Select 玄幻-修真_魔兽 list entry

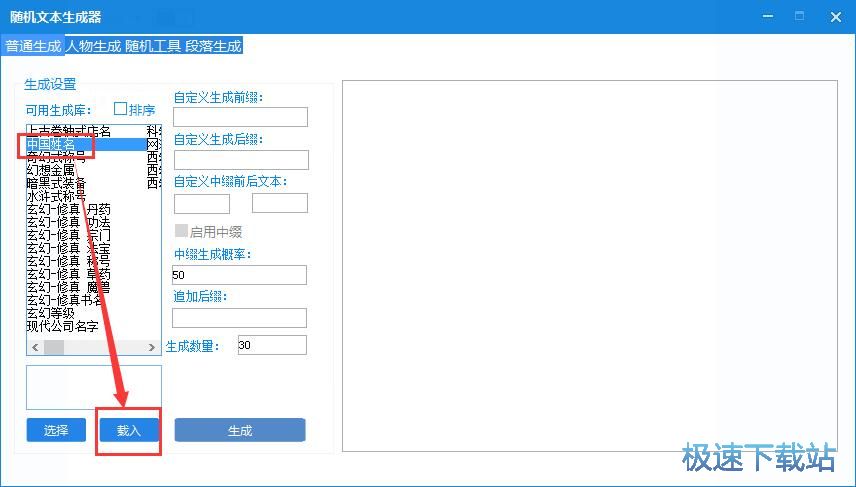(x=69, y=287)
